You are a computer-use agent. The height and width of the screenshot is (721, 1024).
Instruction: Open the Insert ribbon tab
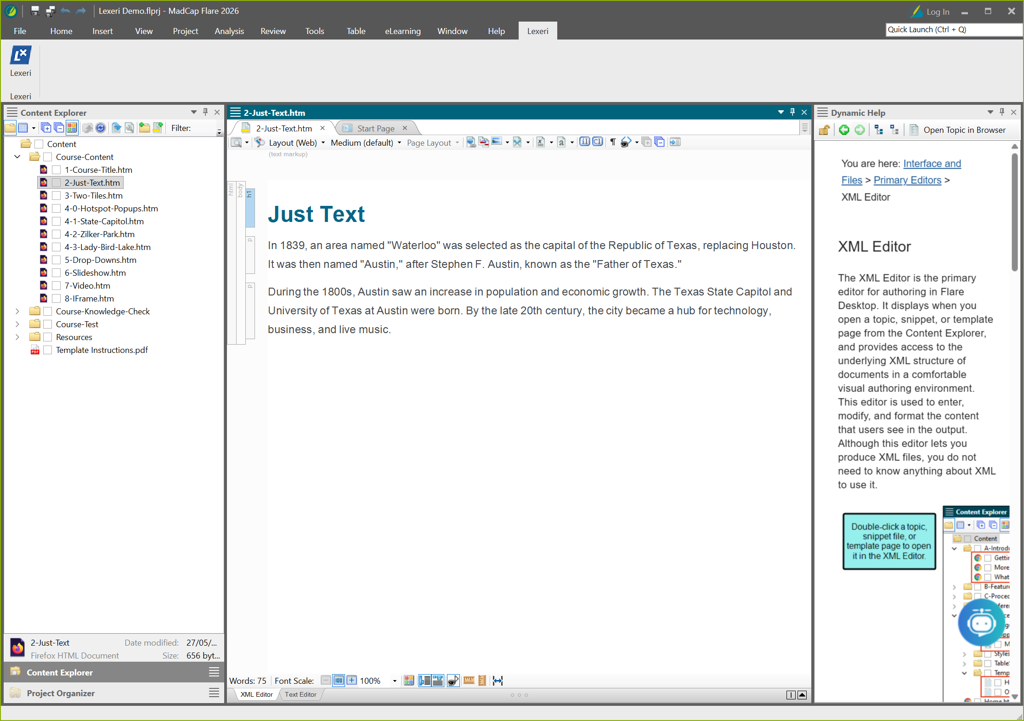pyautogui.click(x=103, y=31)
